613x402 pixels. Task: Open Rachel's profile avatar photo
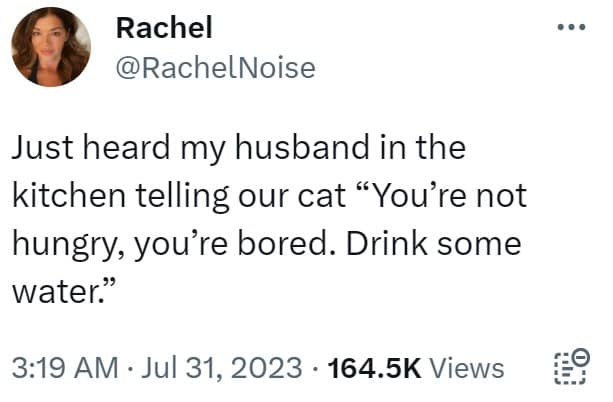coord(51,47)
